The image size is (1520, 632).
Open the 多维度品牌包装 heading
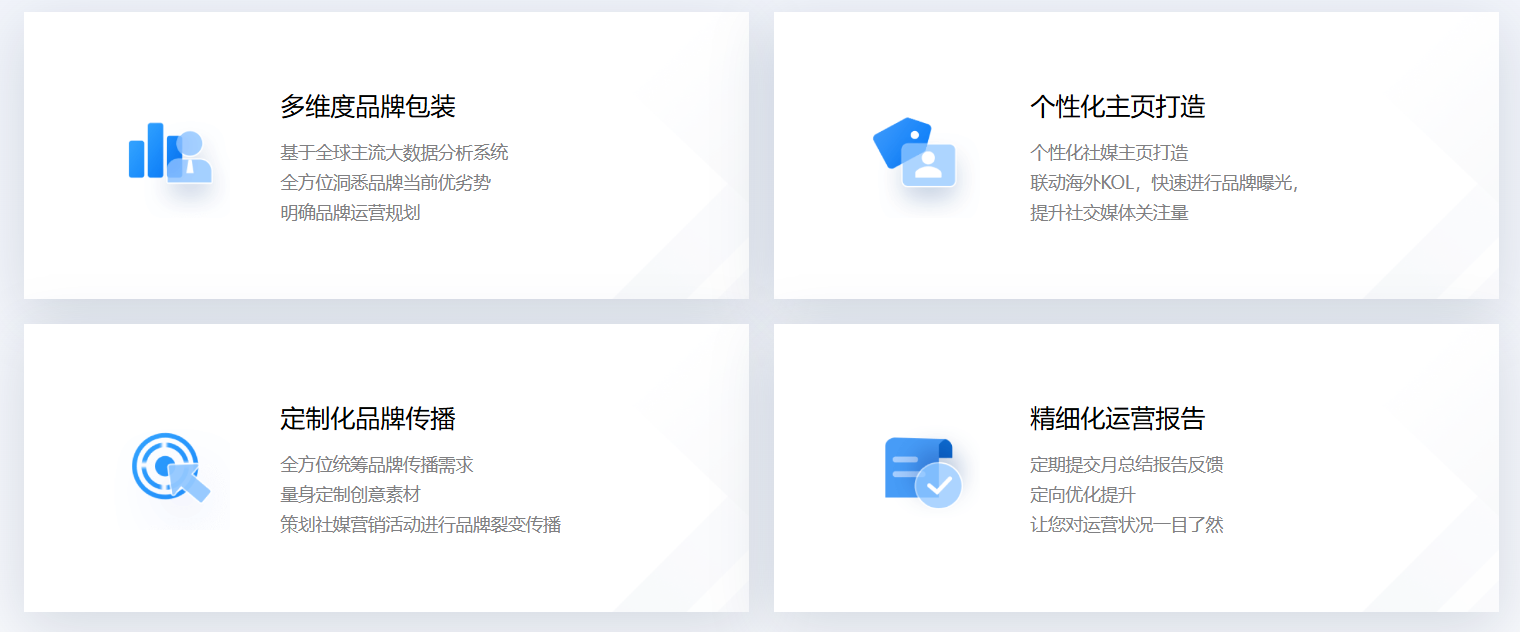point(368,106)
